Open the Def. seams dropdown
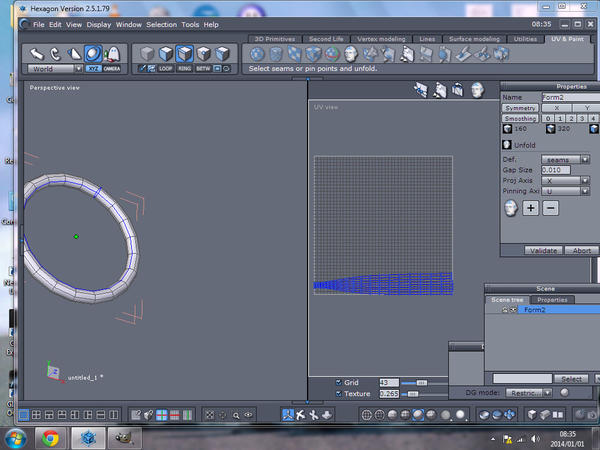This screenshot has width=600, height=450. pyautogui.click(x=566, y=160)
